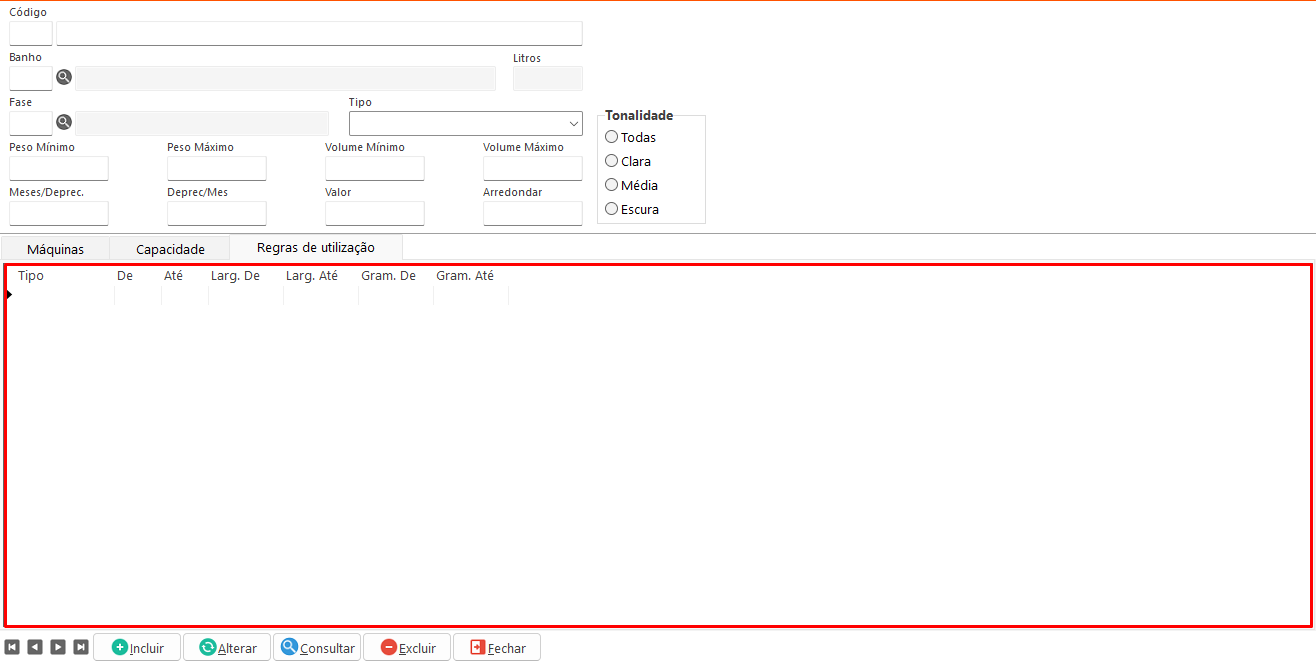This screenshot has width=1316, height=661.
Task: Pick the Média tonalidade radio button
Action: point(612,185)
